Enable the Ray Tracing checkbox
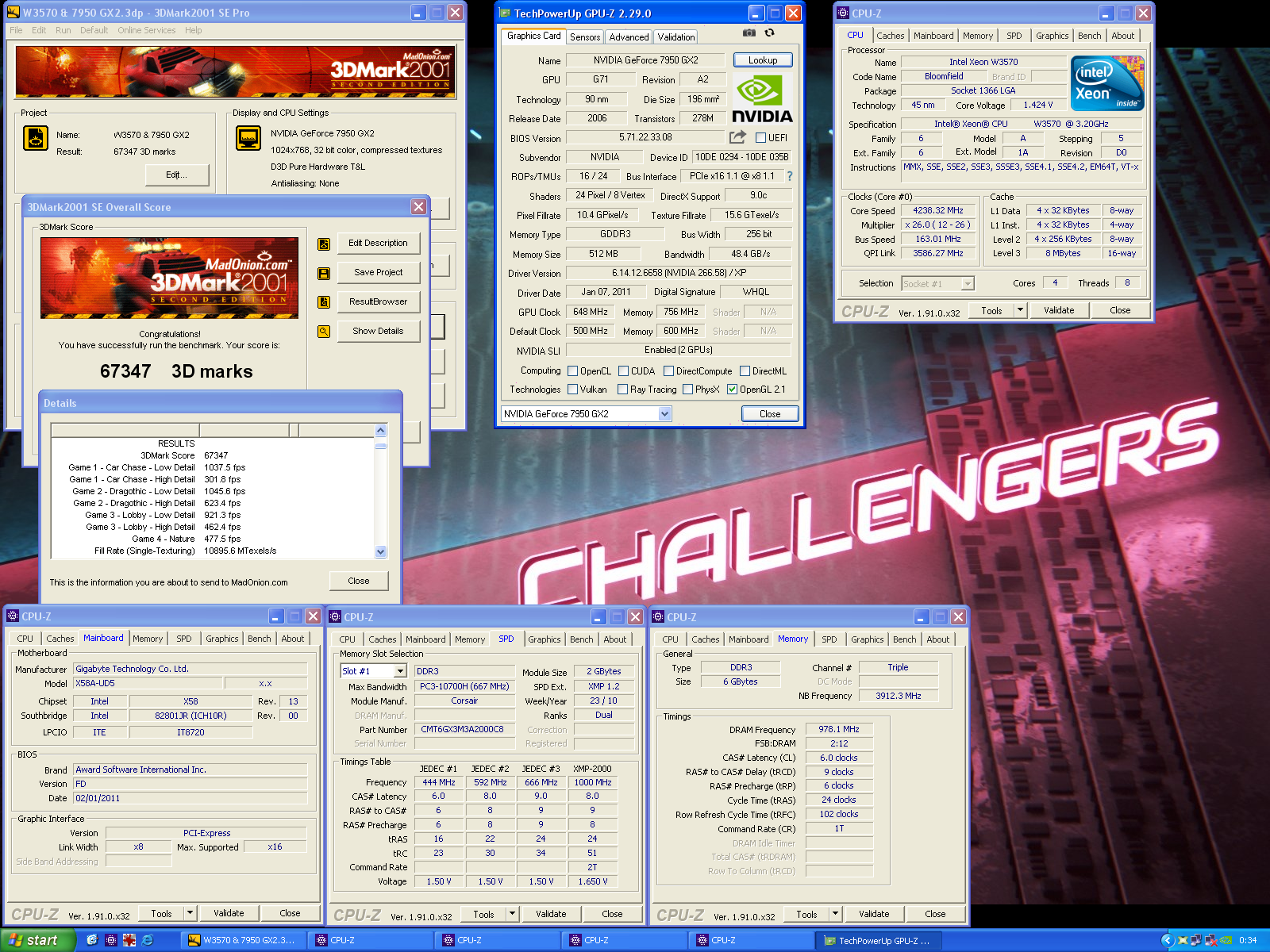Image resolution: width=1270 pixels, height=952 pixels. [x=623, y=390]
